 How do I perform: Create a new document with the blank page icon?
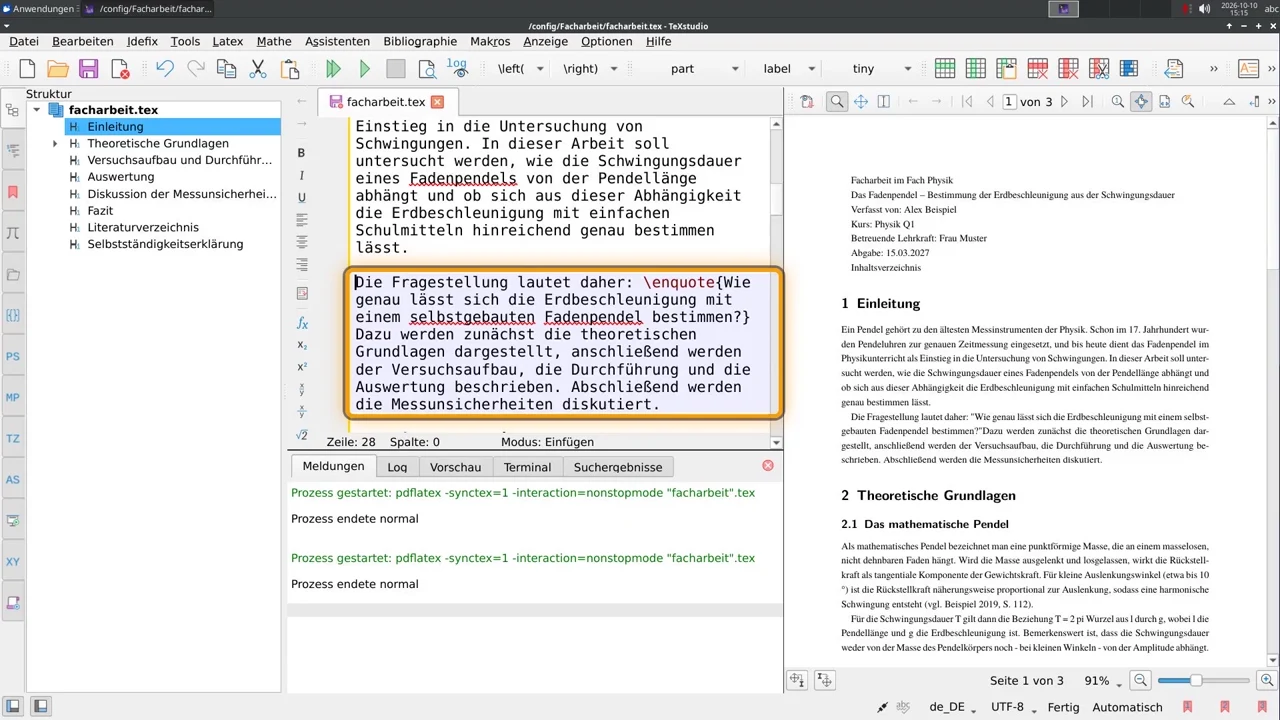[x=27, y=69]
